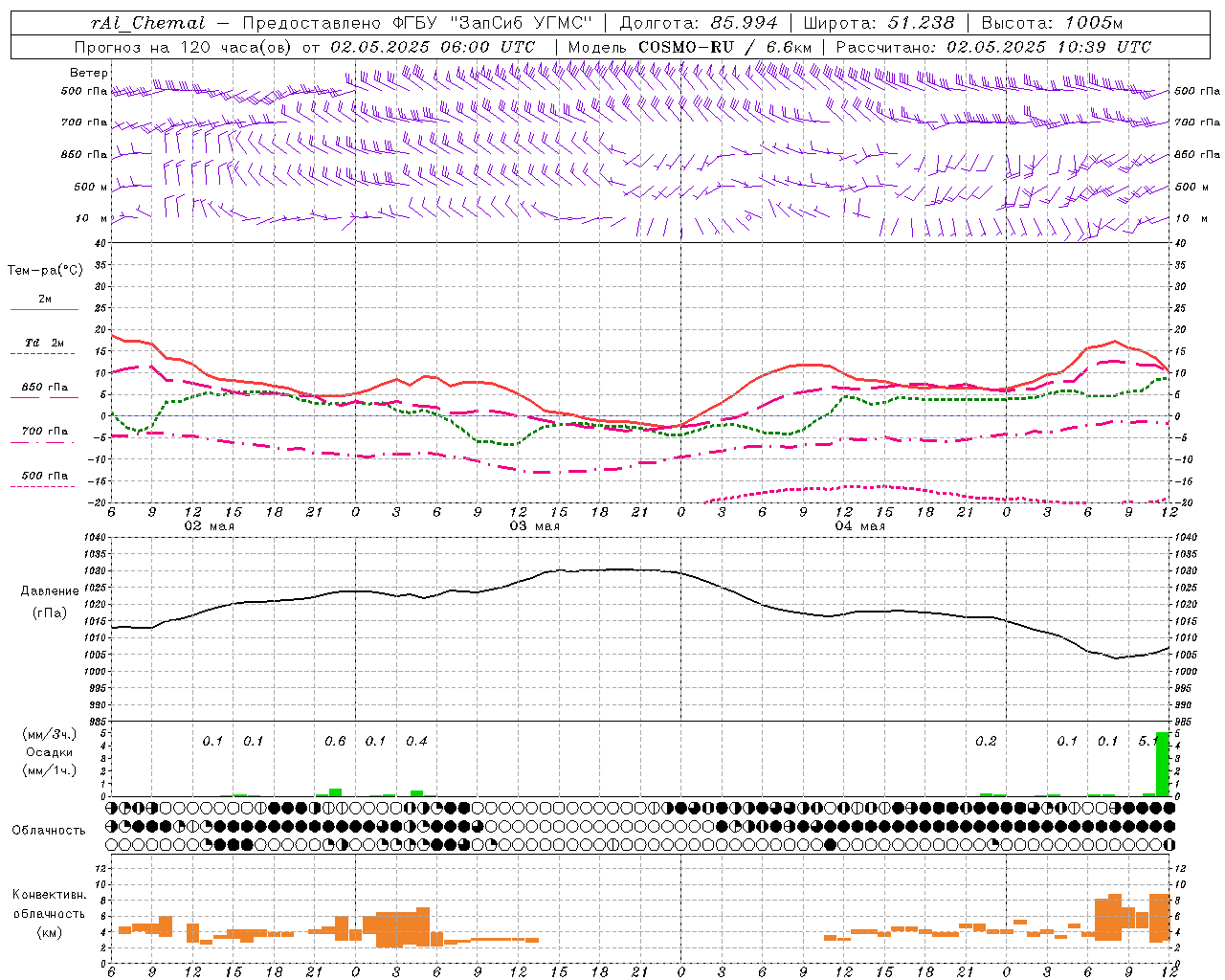Click the (км) unit under convective cloud label
1225x980 pixels.
(49, 932)
